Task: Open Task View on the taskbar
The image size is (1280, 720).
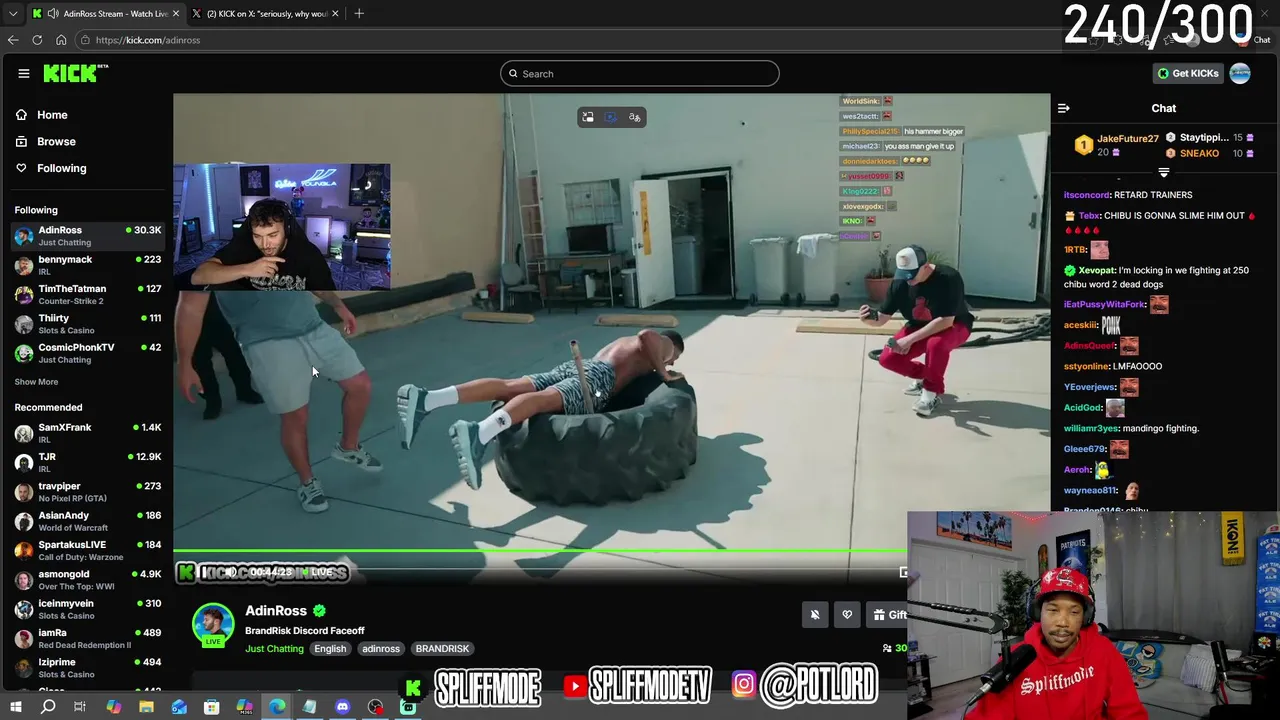Action: click(80, 707)
